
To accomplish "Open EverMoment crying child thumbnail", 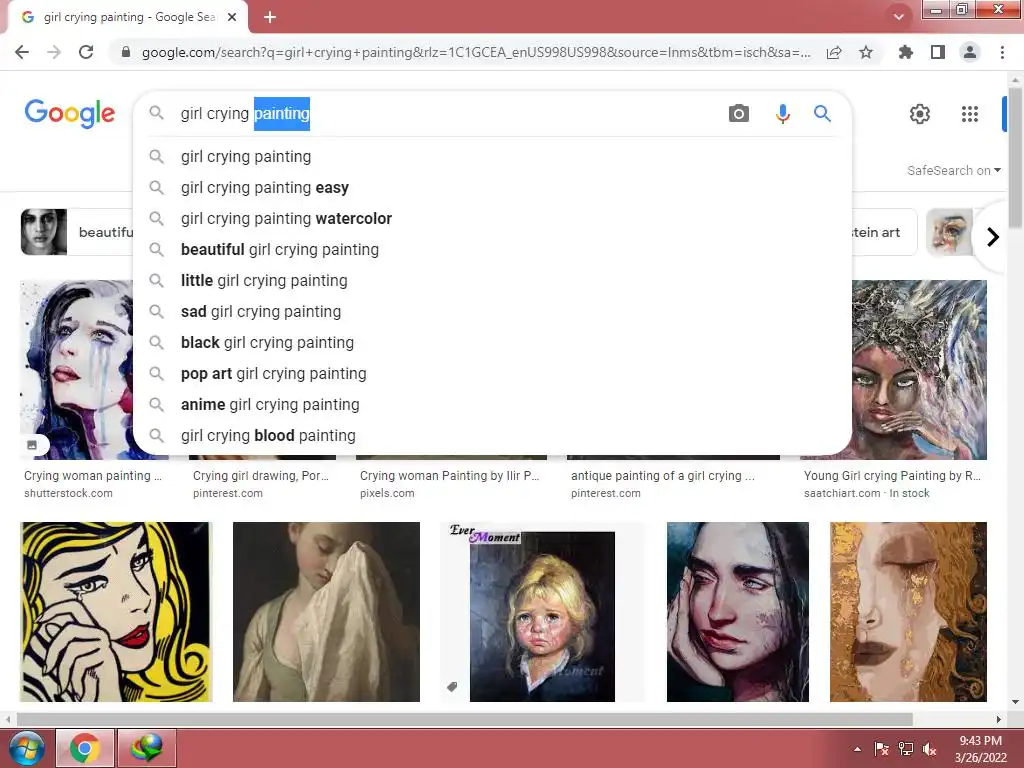I will tap(542, 612).
